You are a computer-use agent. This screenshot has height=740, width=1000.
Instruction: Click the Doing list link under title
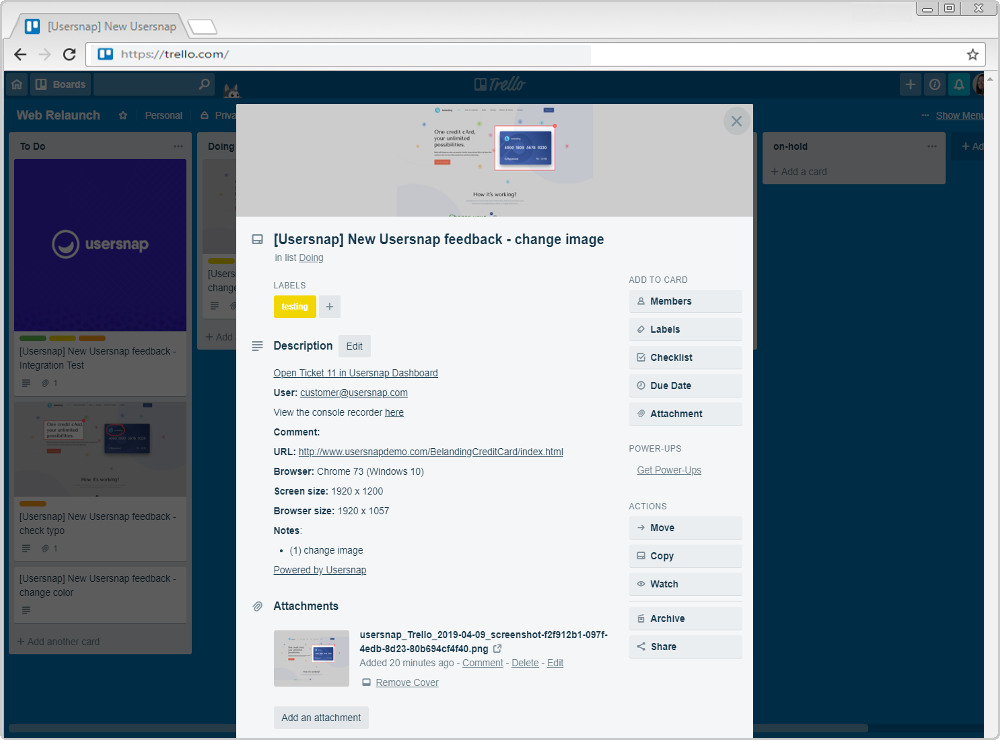point(311,258)
